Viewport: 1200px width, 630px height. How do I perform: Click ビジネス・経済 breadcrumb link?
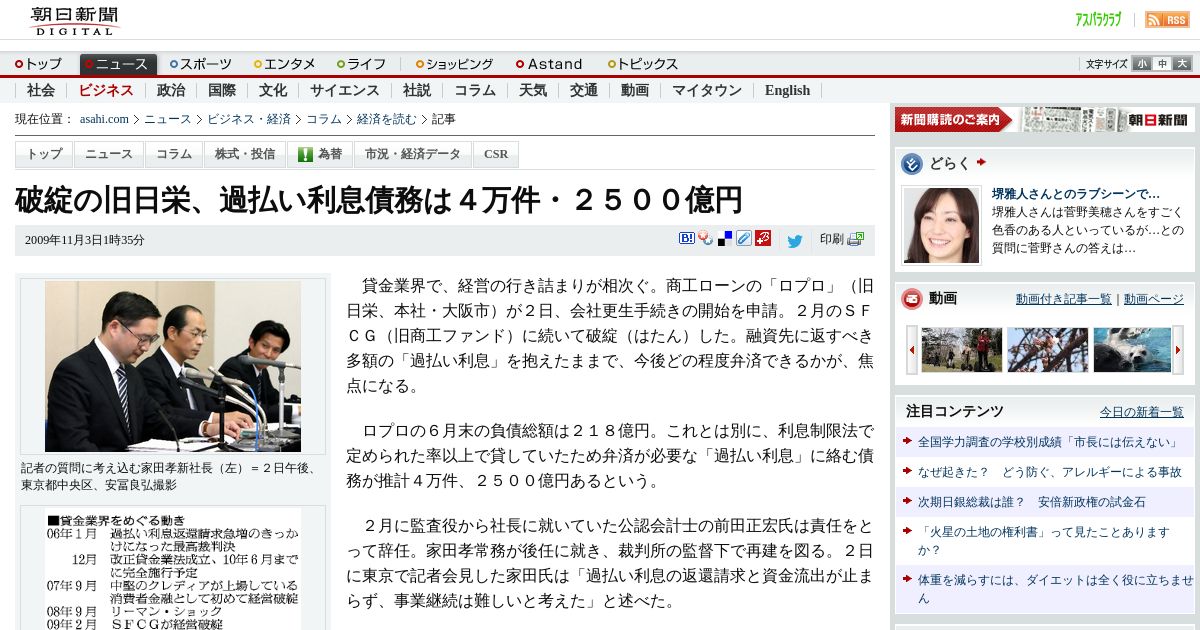point(249,119)
